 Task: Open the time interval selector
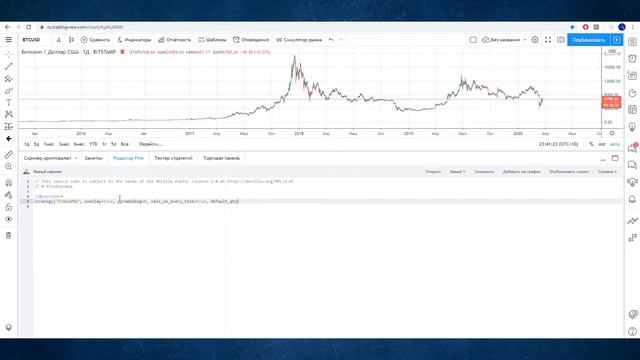coord(58,40)
